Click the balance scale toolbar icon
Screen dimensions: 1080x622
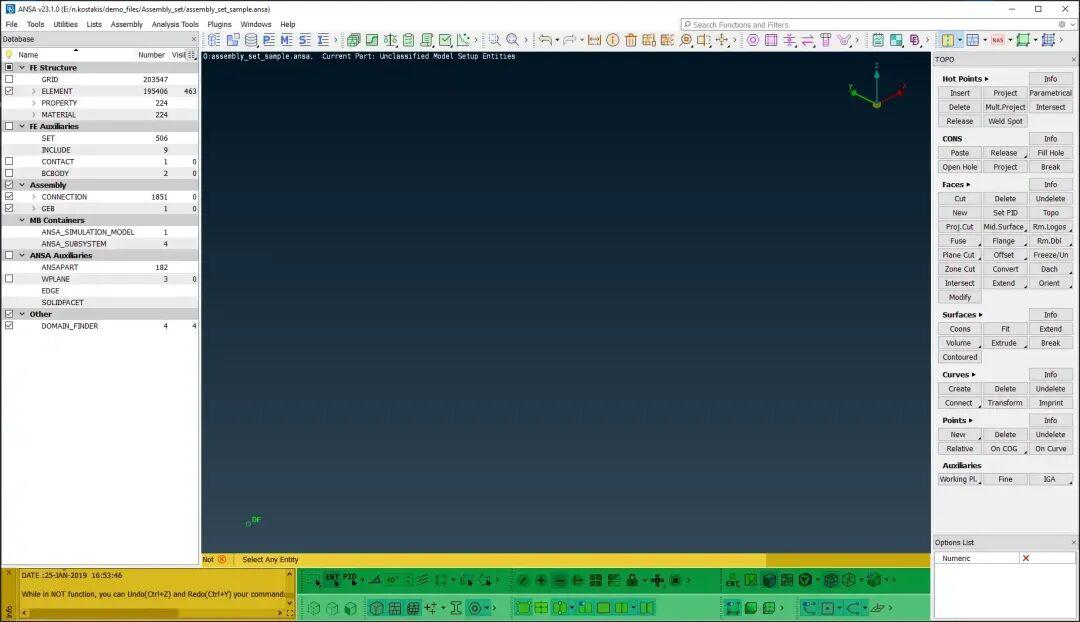391,40
